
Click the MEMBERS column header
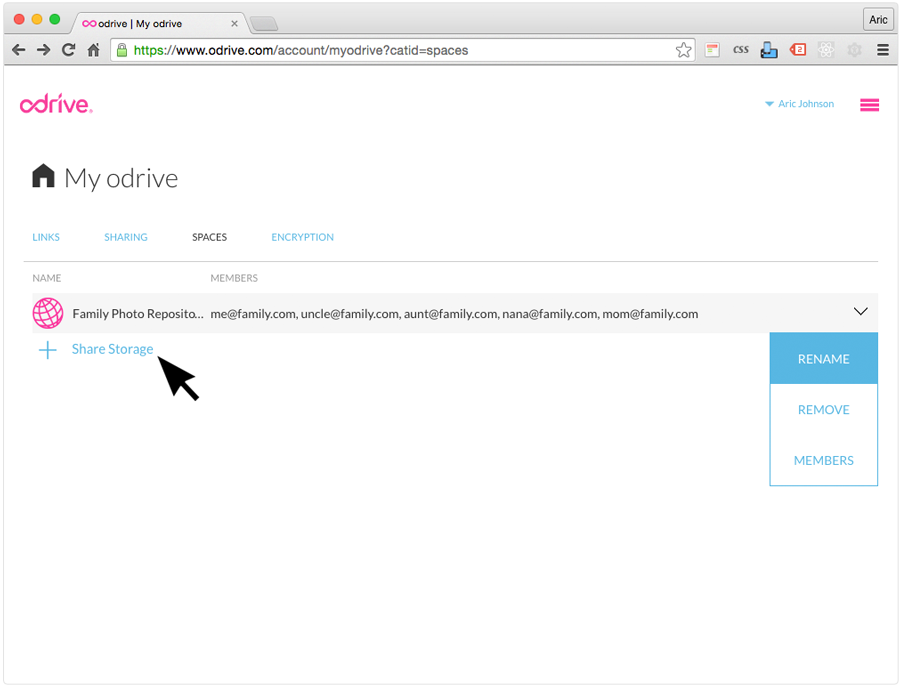tap(234, 278)
